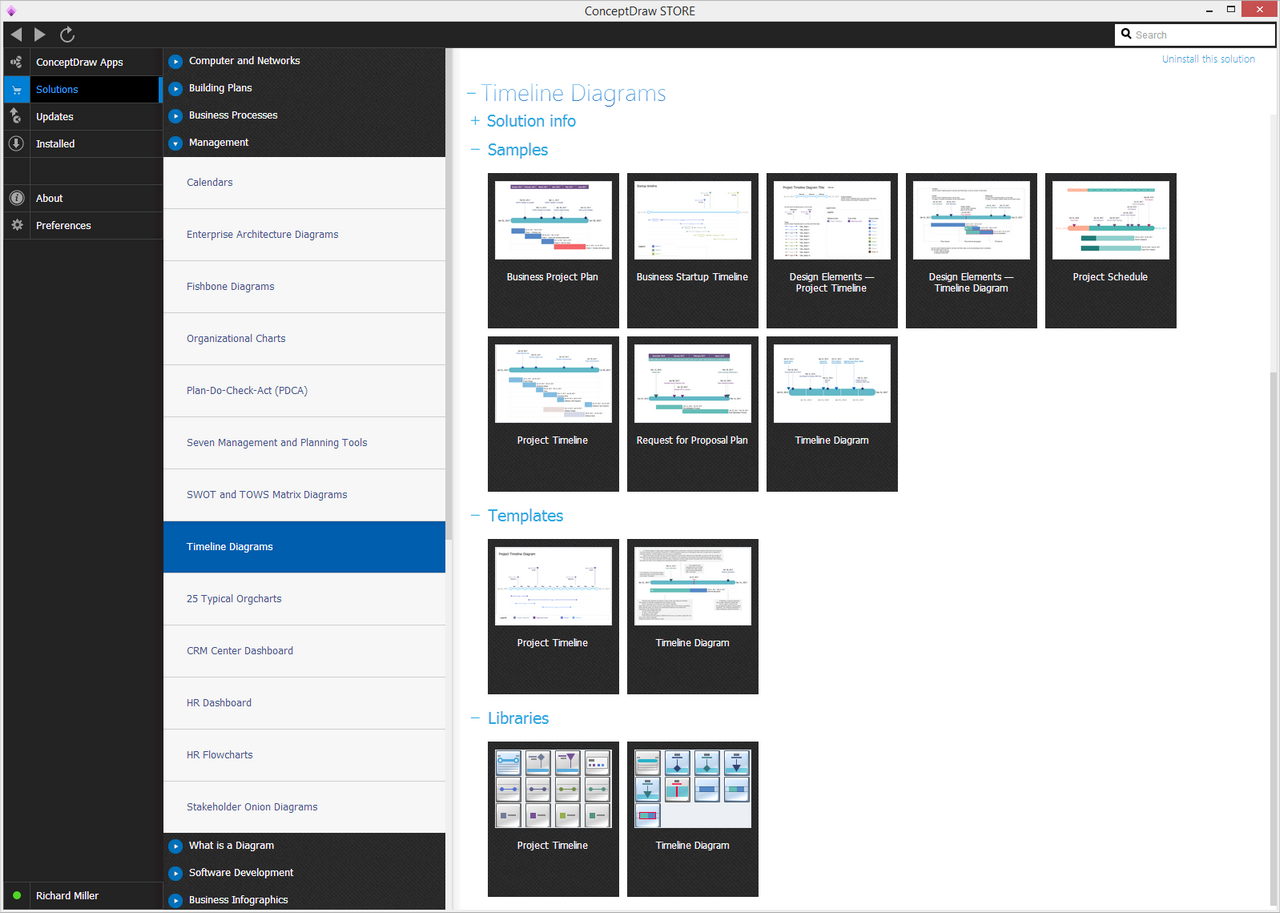Open the Business Startup Timeline sample
This screenshot has height=913, width=1280.
[692, 251]
